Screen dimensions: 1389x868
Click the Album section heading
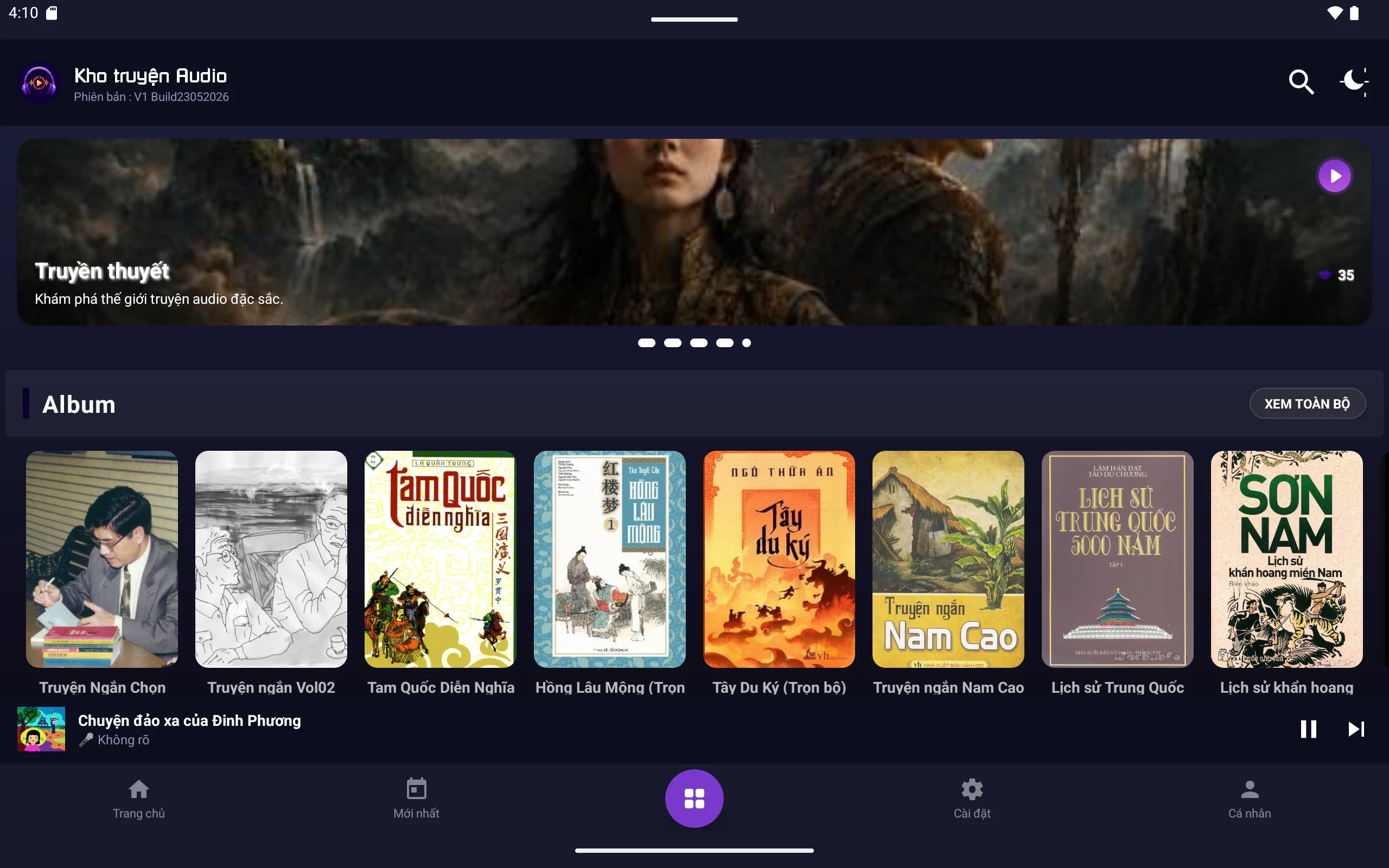click(x=79, y=404)
